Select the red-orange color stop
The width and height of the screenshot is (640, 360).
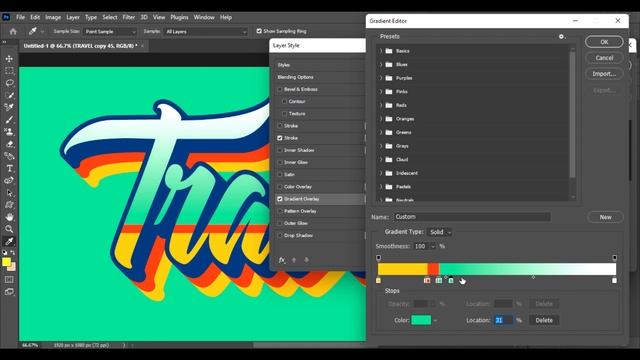pyautogui.click(x=427, y=280)
